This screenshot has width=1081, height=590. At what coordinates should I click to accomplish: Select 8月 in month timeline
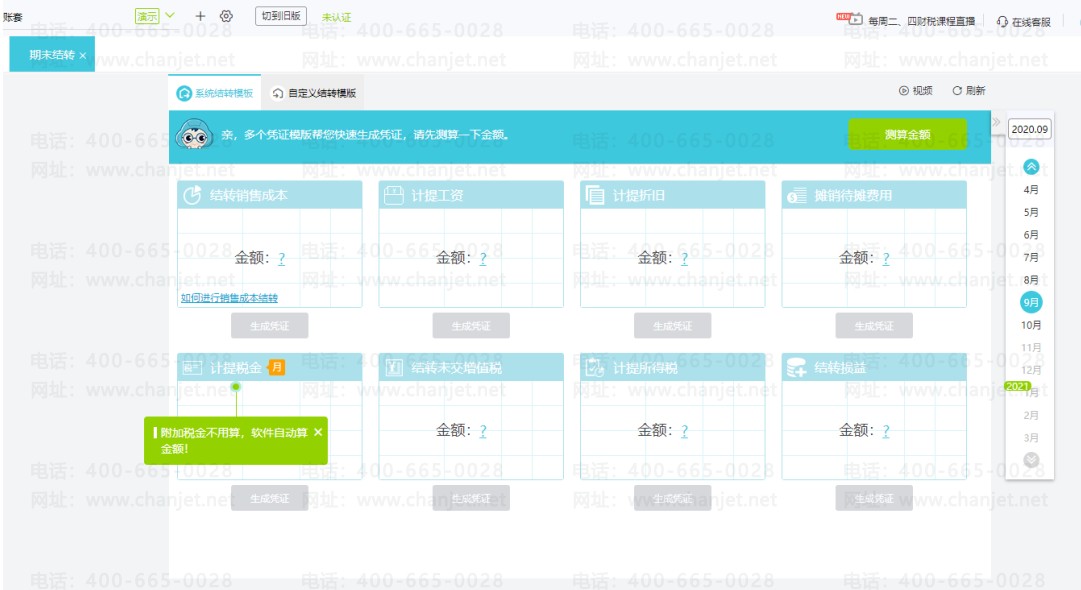[1031, 280]
